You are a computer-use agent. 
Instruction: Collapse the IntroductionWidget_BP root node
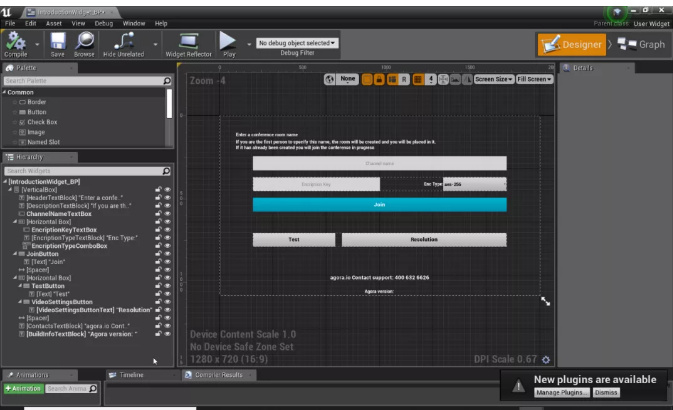pyautogui.click(x=5, y=182)
